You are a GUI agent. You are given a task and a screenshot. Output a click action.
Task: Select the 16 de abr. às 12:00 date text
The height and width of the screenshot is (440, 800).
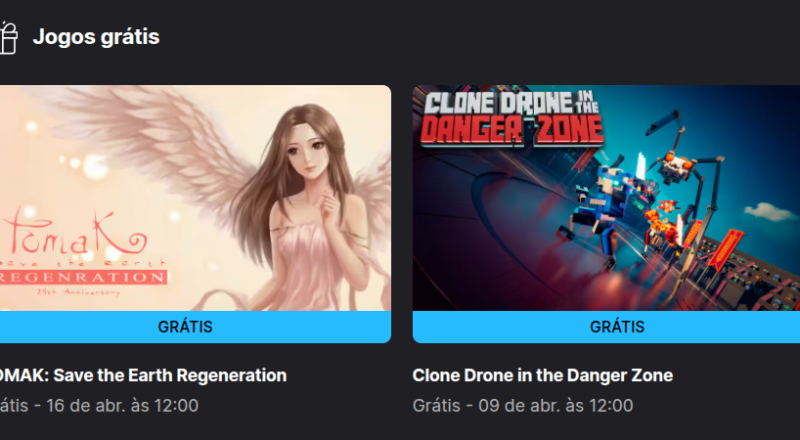click(x=122, y=406)
